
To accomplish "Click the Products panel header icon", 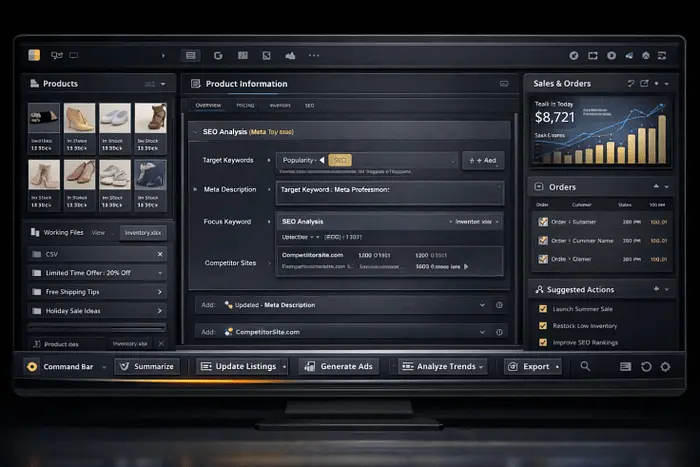I will pos(34,84).
